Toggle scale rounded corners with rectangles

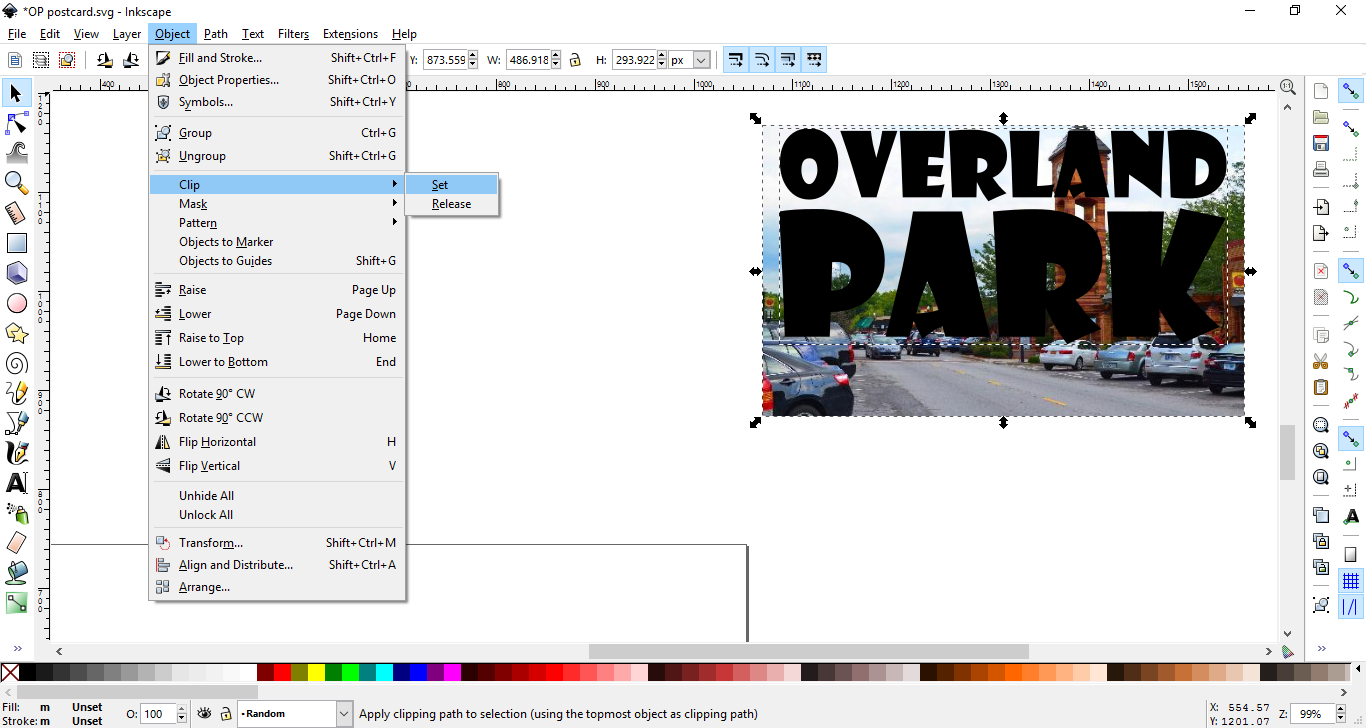762,60
